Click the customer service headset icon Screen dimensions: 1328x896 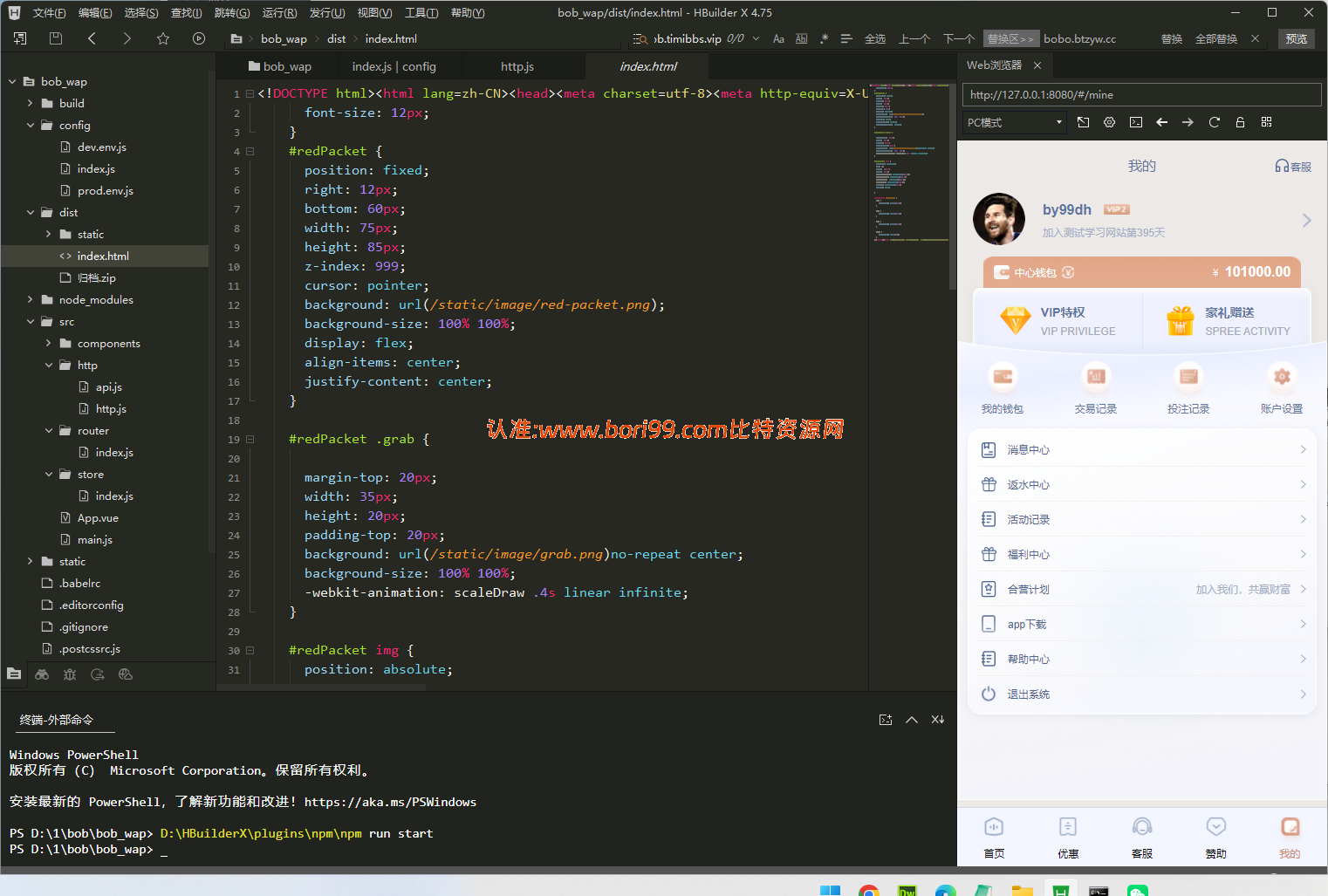point(1282,166)
